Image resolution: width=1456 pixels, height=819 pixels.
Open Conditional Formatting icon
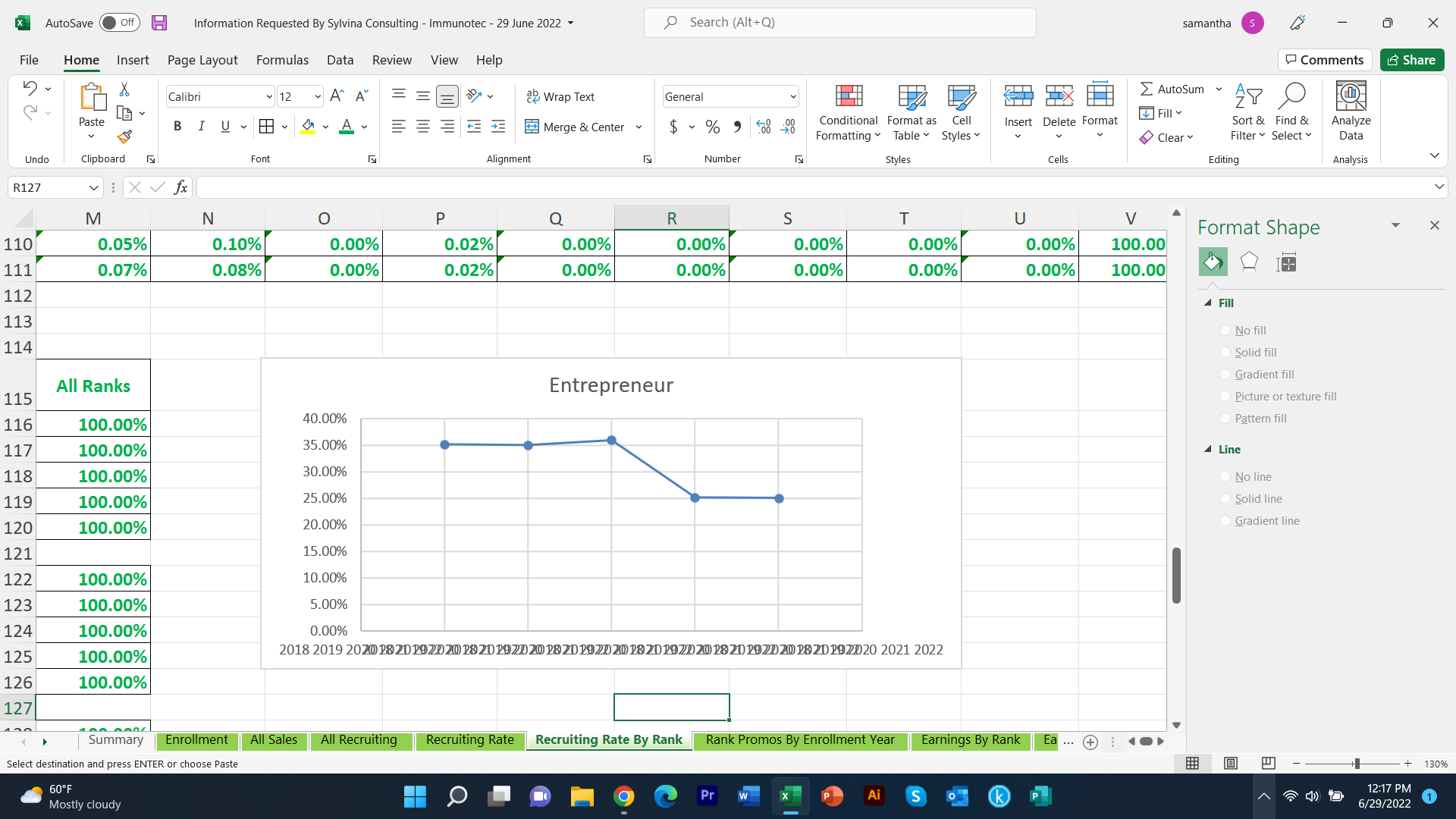849,97
